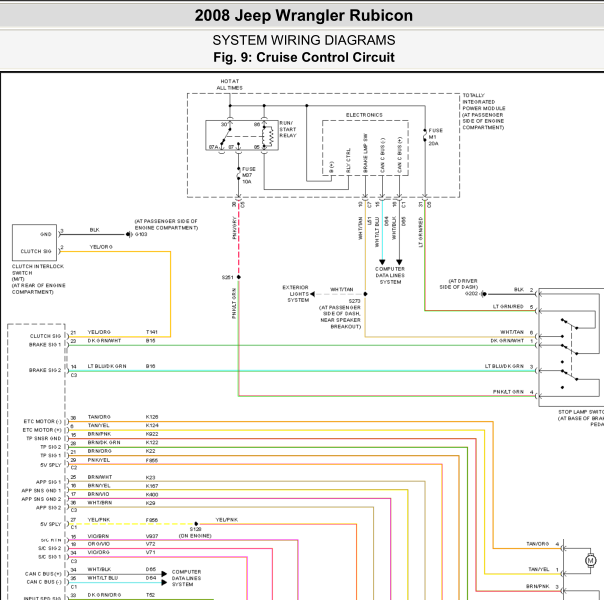Image resolution: width=604 pixels, height=600 pixels.
Task: Click circuit code 'F855'
Action: (152, 460)
